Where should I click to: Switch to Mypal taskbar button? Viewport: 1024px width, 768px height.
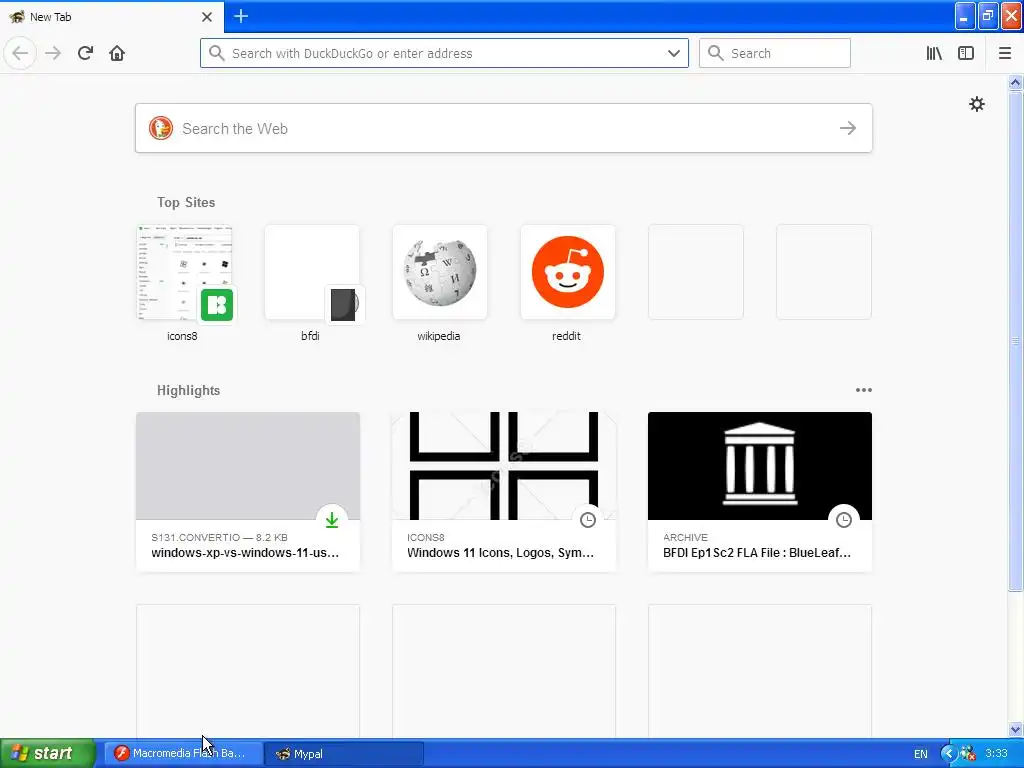[x=345, y=753]
